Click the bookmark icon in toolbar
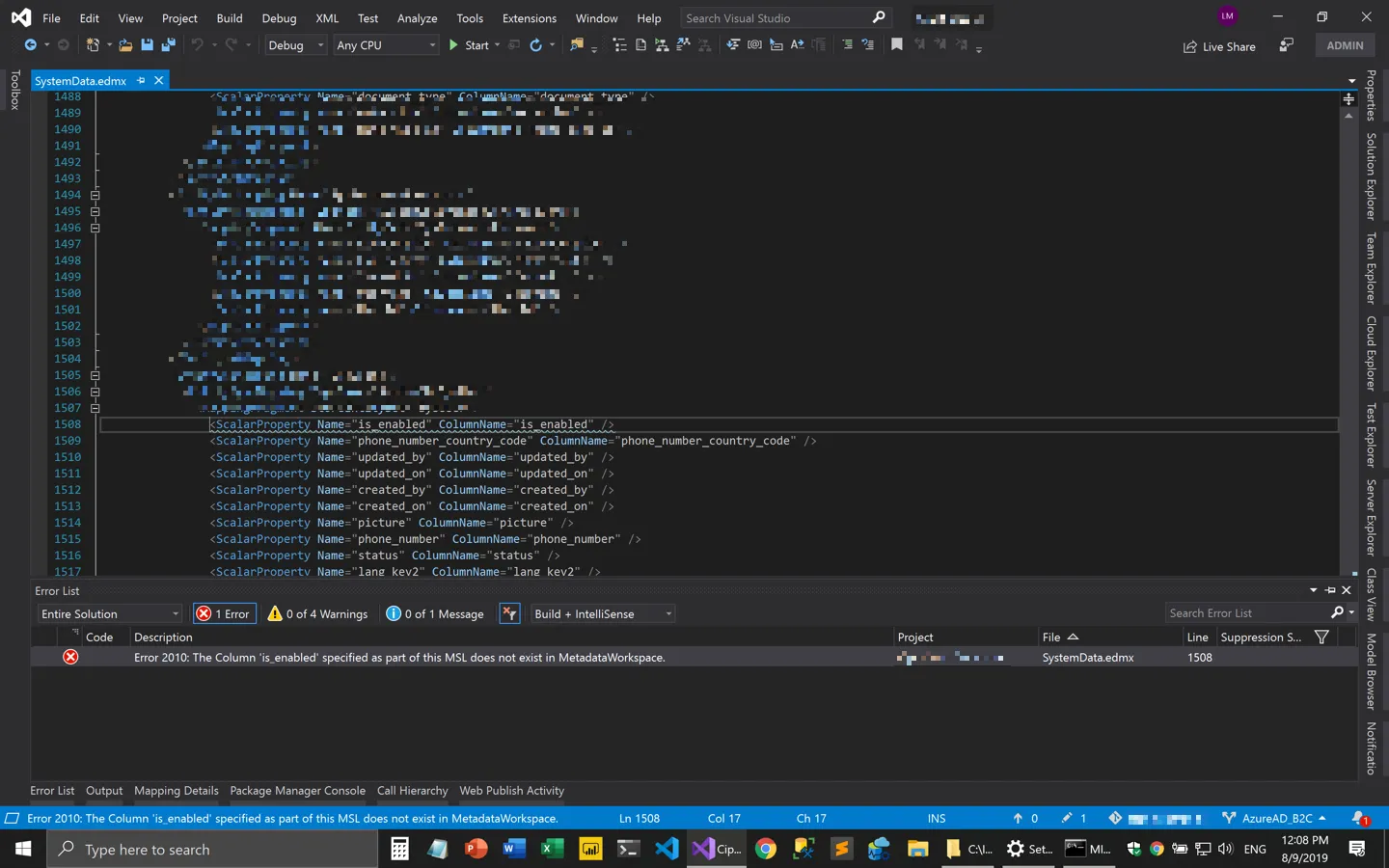 896,45
